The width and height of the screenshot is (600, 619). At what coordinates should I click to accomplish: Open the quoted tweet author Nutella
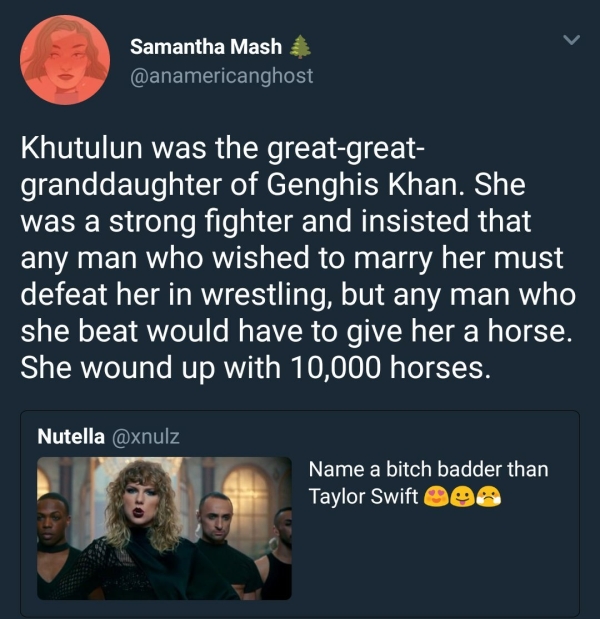[74, 436]
